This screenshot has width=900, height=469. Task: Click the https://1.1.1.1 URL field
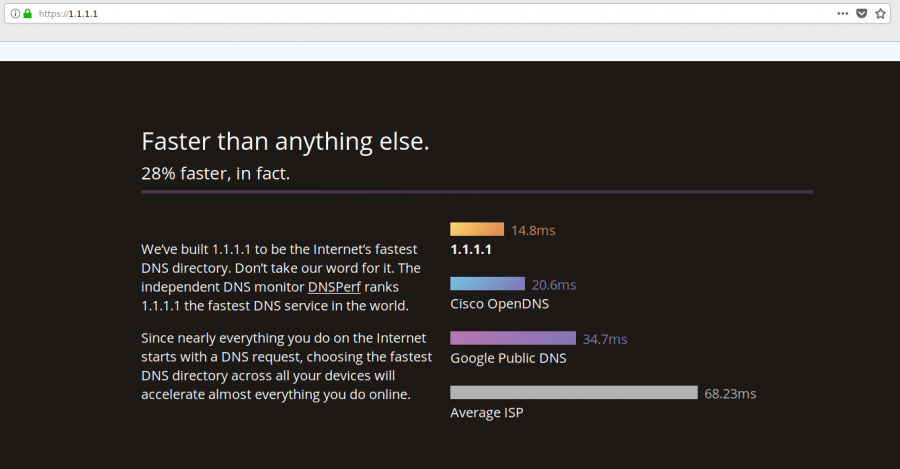click(436, 14)
